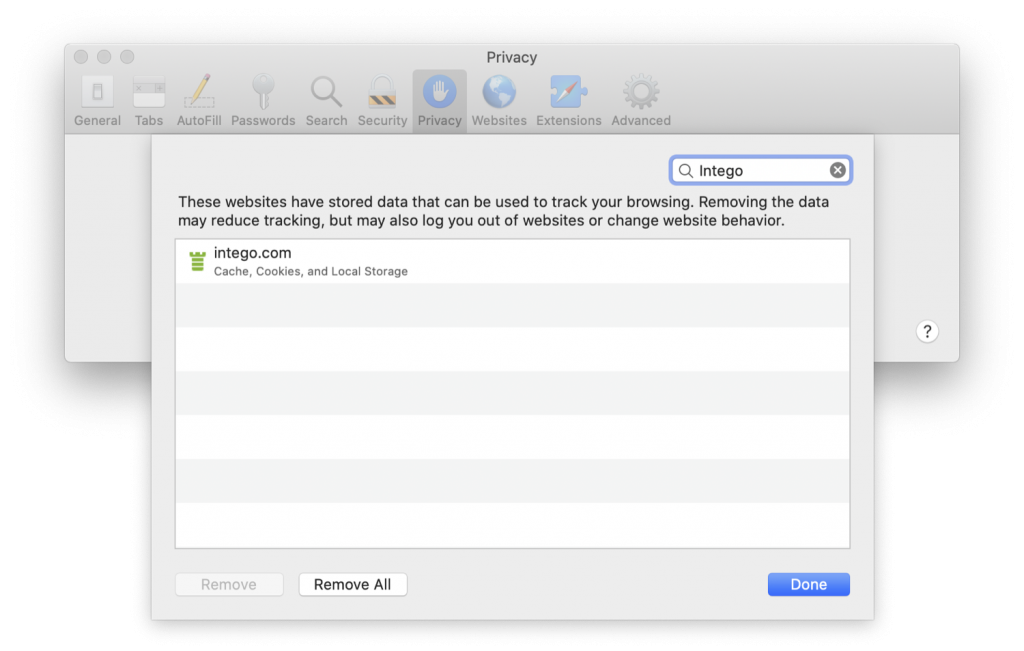
Task: Click the magnifying glass in the search field
Action: (686, 169)
